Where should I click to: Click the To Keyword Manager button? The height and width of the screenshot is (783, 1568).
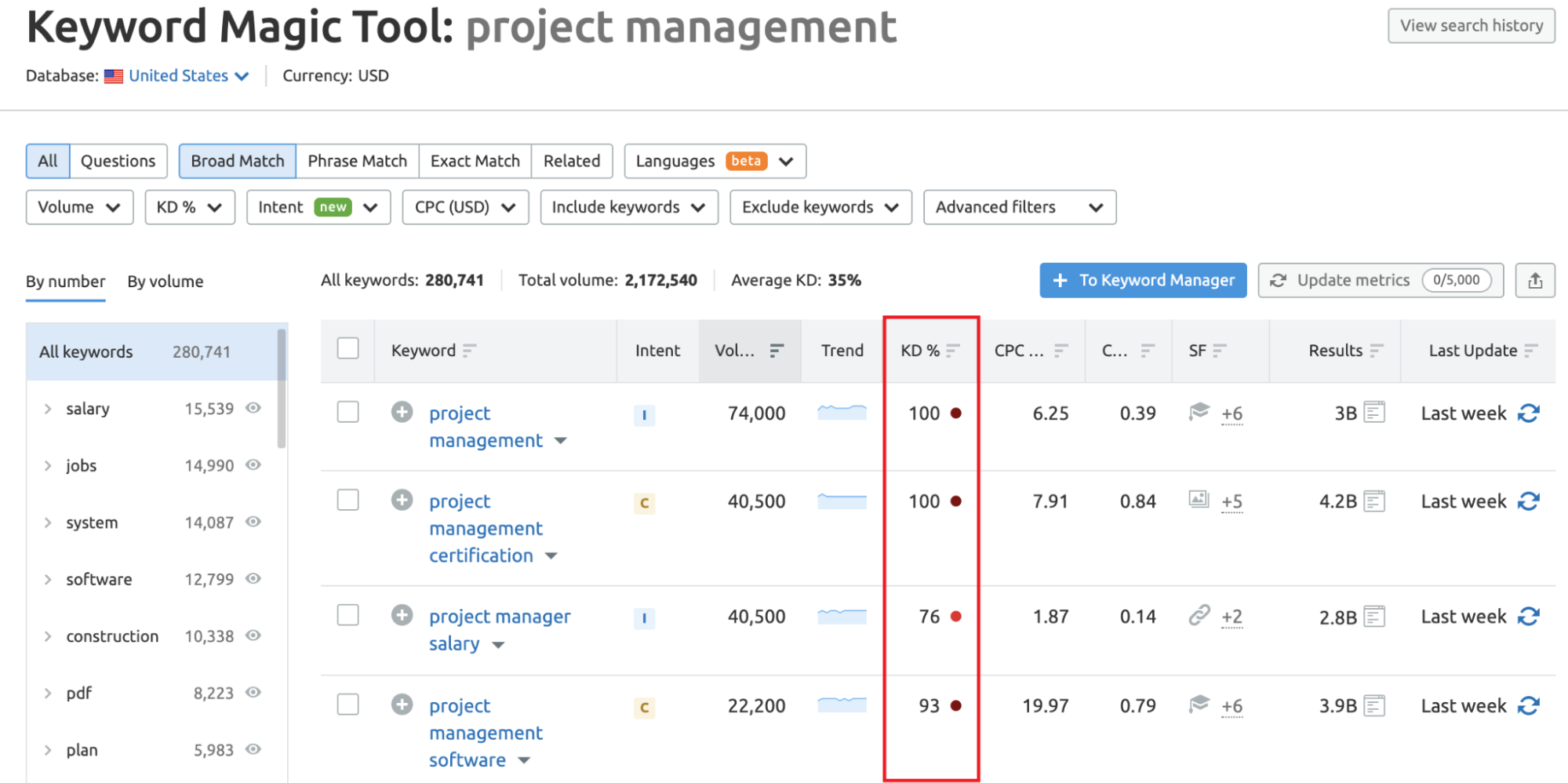[x=1142, y=280]
